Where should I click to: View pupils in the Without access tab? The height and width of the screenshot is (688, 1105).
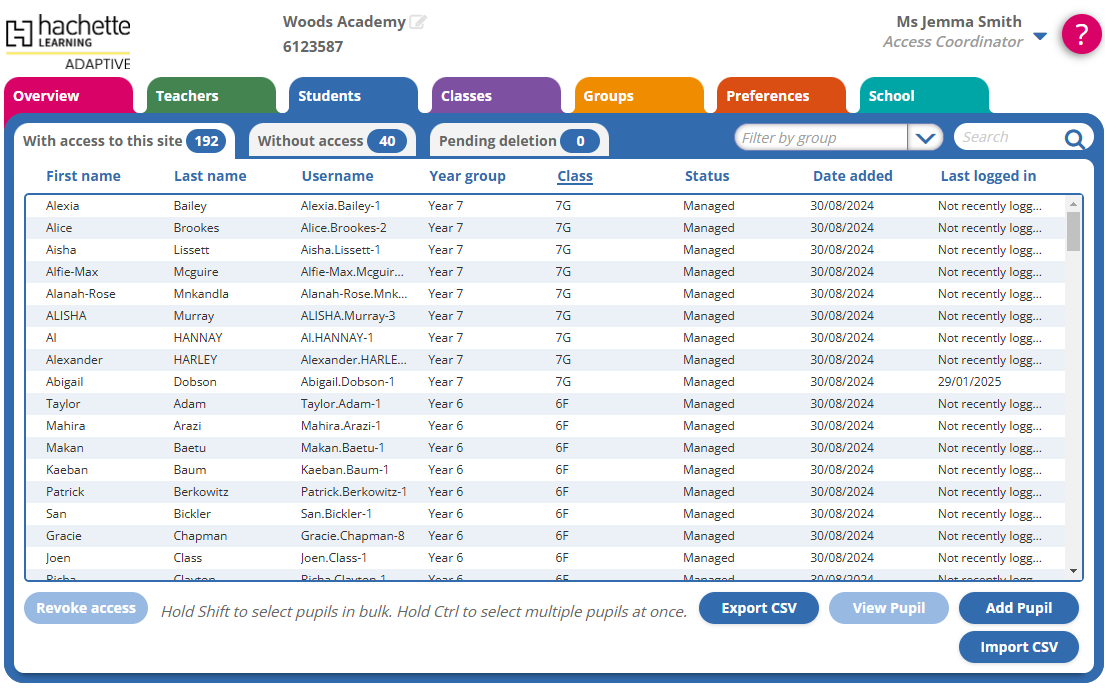tap(331, 140)
